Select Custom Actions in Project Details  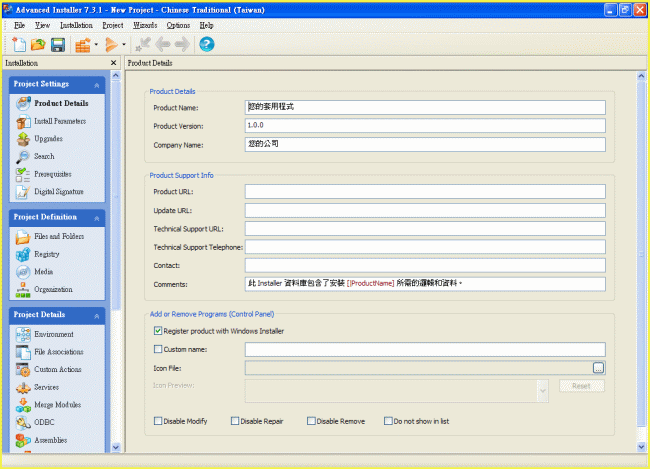click(57, 370)
